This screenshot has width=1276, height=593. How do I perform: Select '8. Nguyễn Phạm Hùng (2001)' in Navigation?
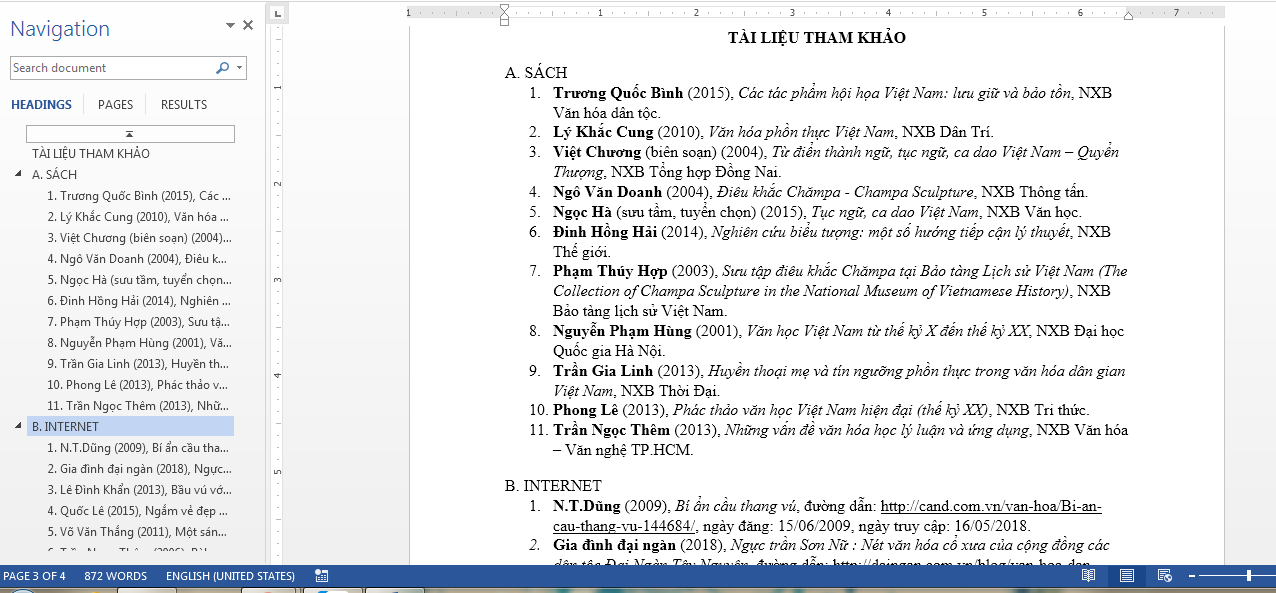pos(139,343)
